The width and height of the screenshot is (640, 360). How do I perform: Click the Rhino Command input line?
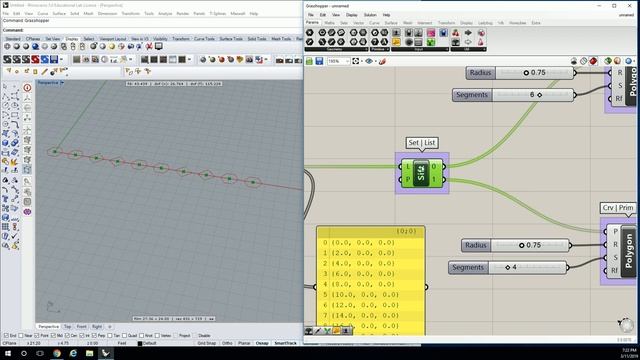[151, 30]
